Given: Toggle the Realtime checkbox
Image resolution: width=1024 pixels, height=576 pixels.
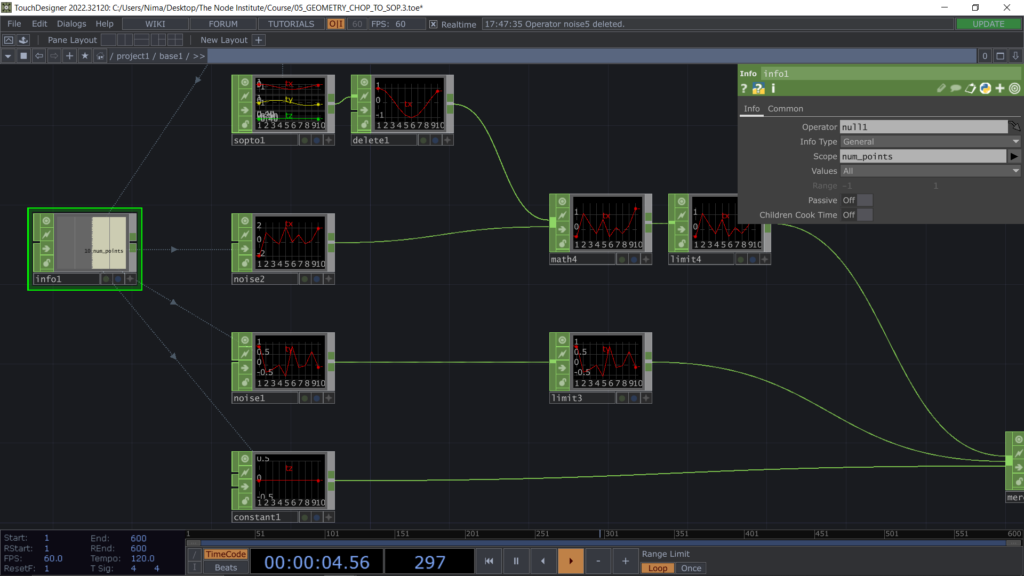Looking at the screenshot, I should pyautogui.click(x=433, y=24).
